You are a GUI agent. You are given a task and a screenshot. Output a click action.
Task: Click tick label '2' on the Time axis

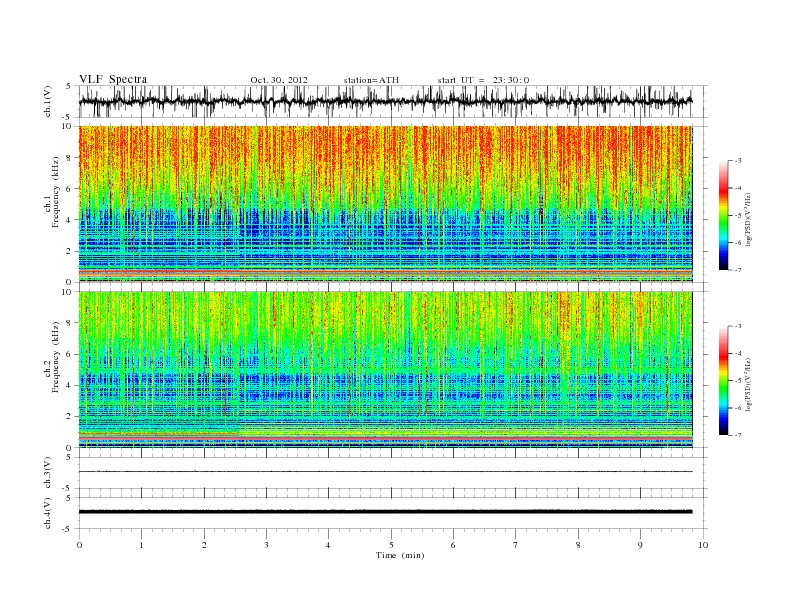pyautogui.click(x=204, y=545)
